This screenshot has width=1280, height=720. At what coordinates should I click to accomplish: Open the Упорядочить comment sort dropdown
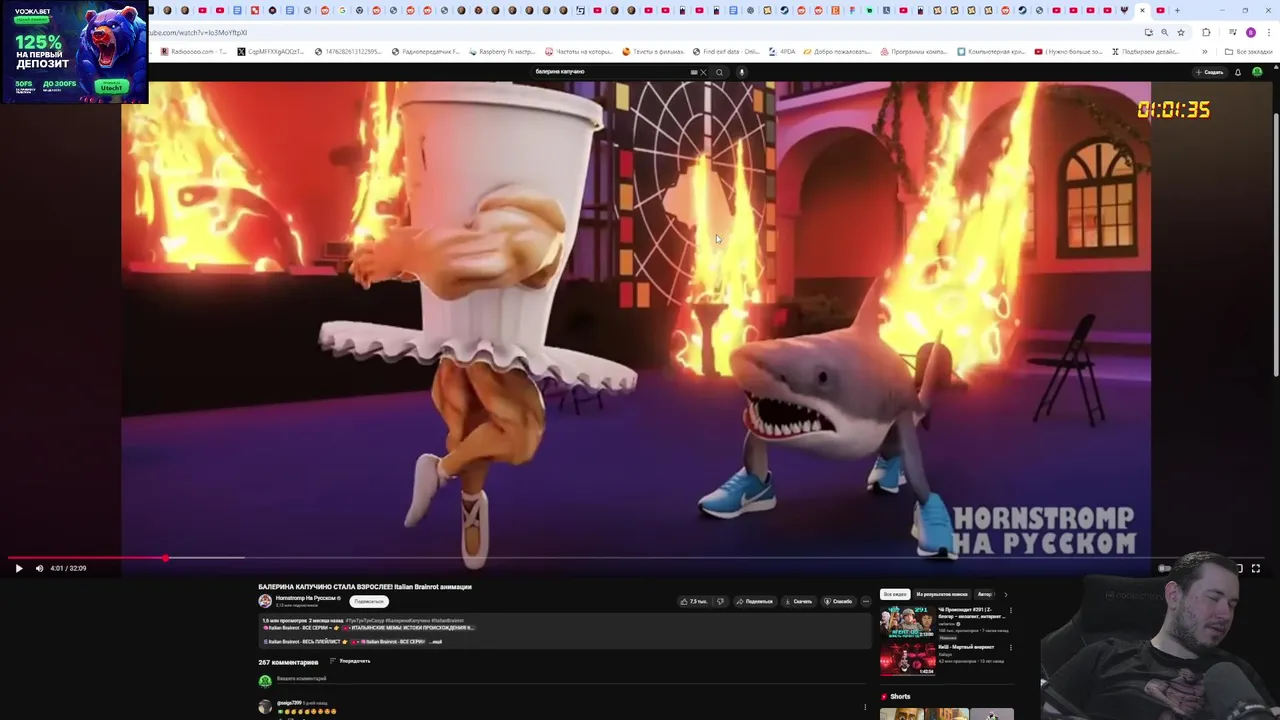(x=350, y=661)
